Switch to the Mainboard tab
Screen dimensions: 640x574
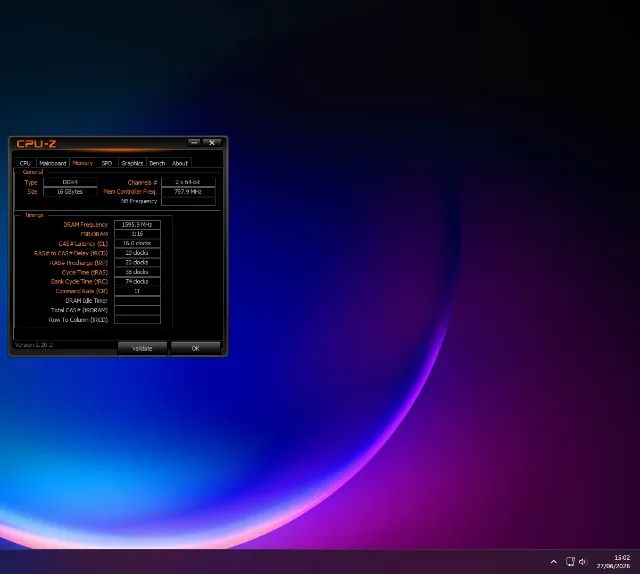click(x=53, y=163)
